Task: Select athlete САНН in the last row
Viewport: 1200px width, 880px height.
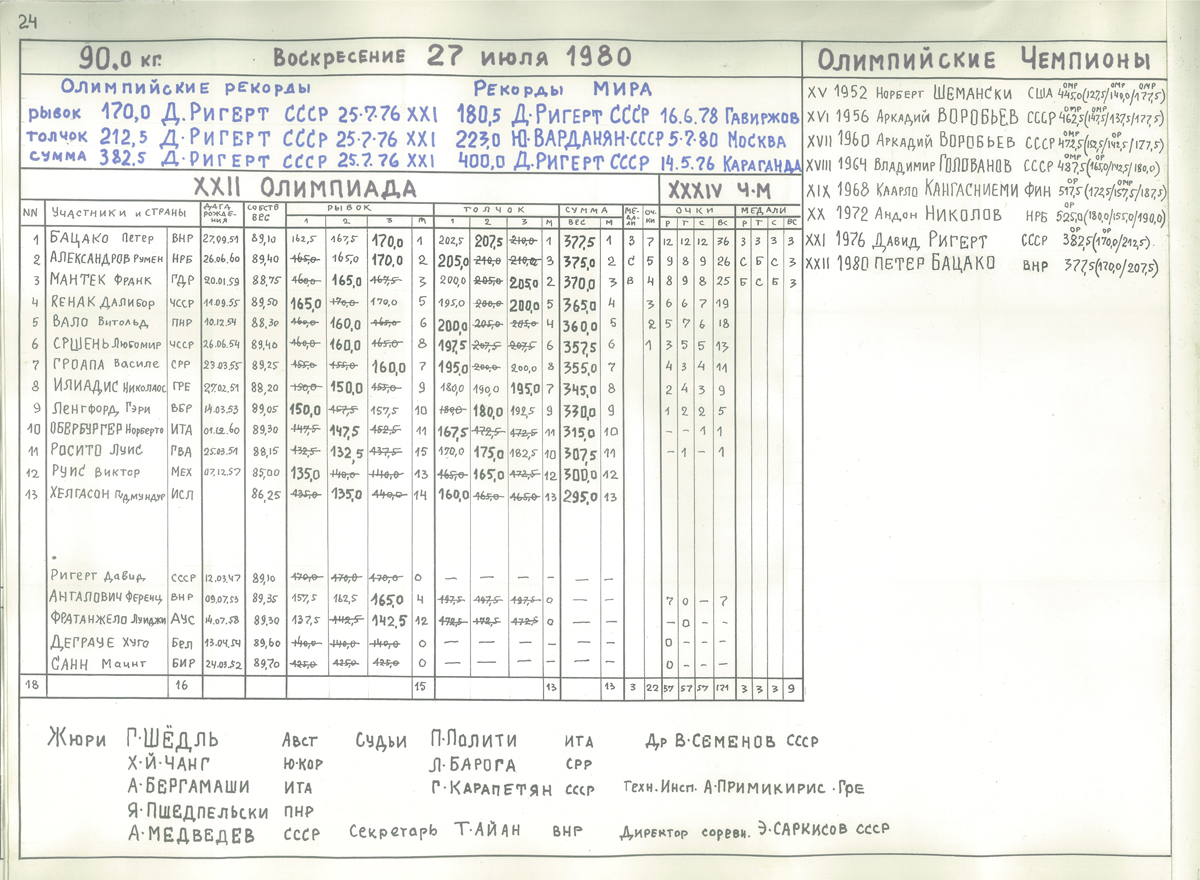Action: coord(99,663)
